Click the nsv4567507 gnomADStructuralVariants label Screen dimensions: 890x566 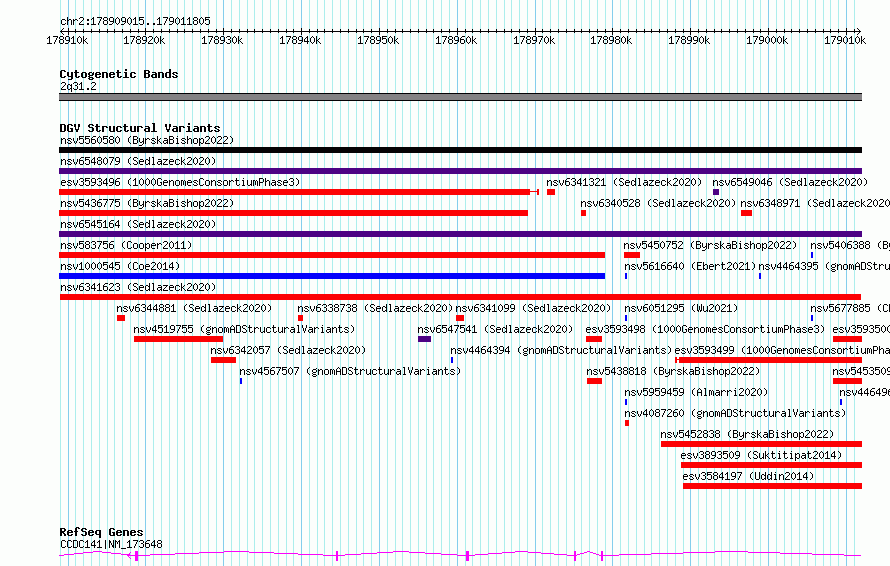point(350,371)
